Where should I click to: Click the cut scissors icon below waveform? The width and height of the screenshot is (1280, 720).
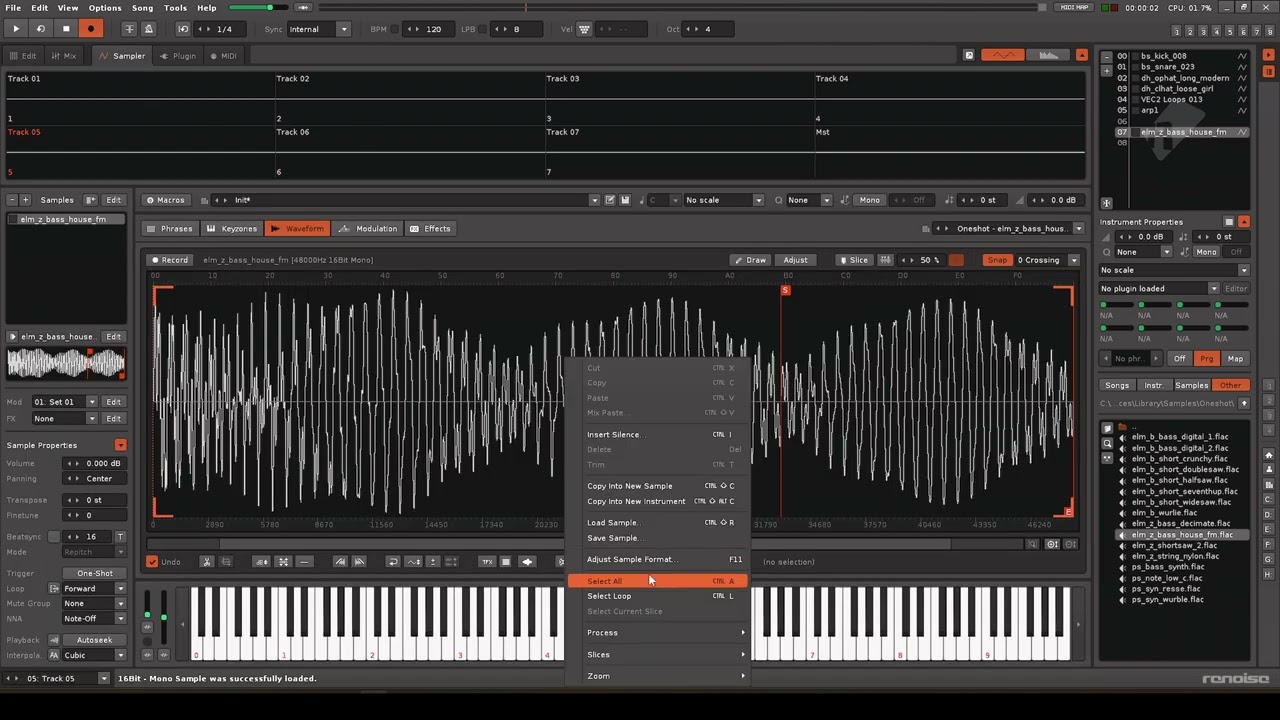coord(207,562)
